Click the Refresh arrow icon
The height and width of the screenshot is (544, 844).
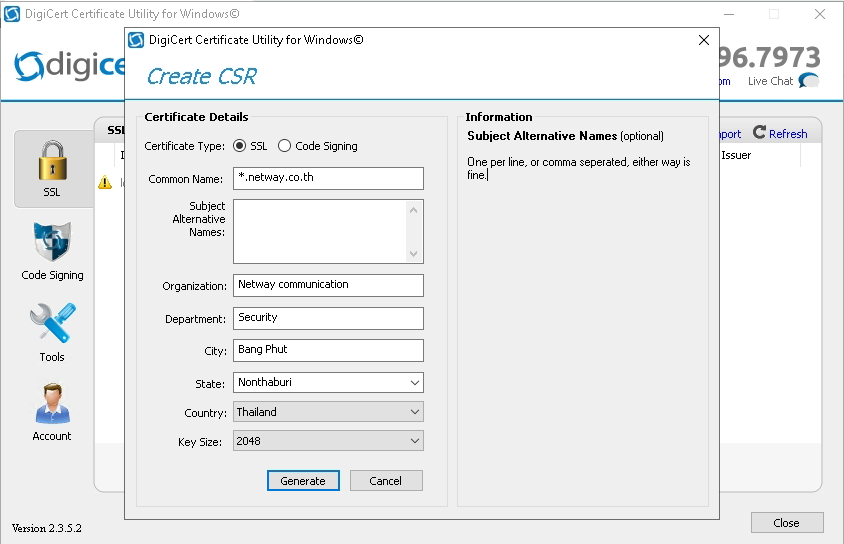pos(760,133)
